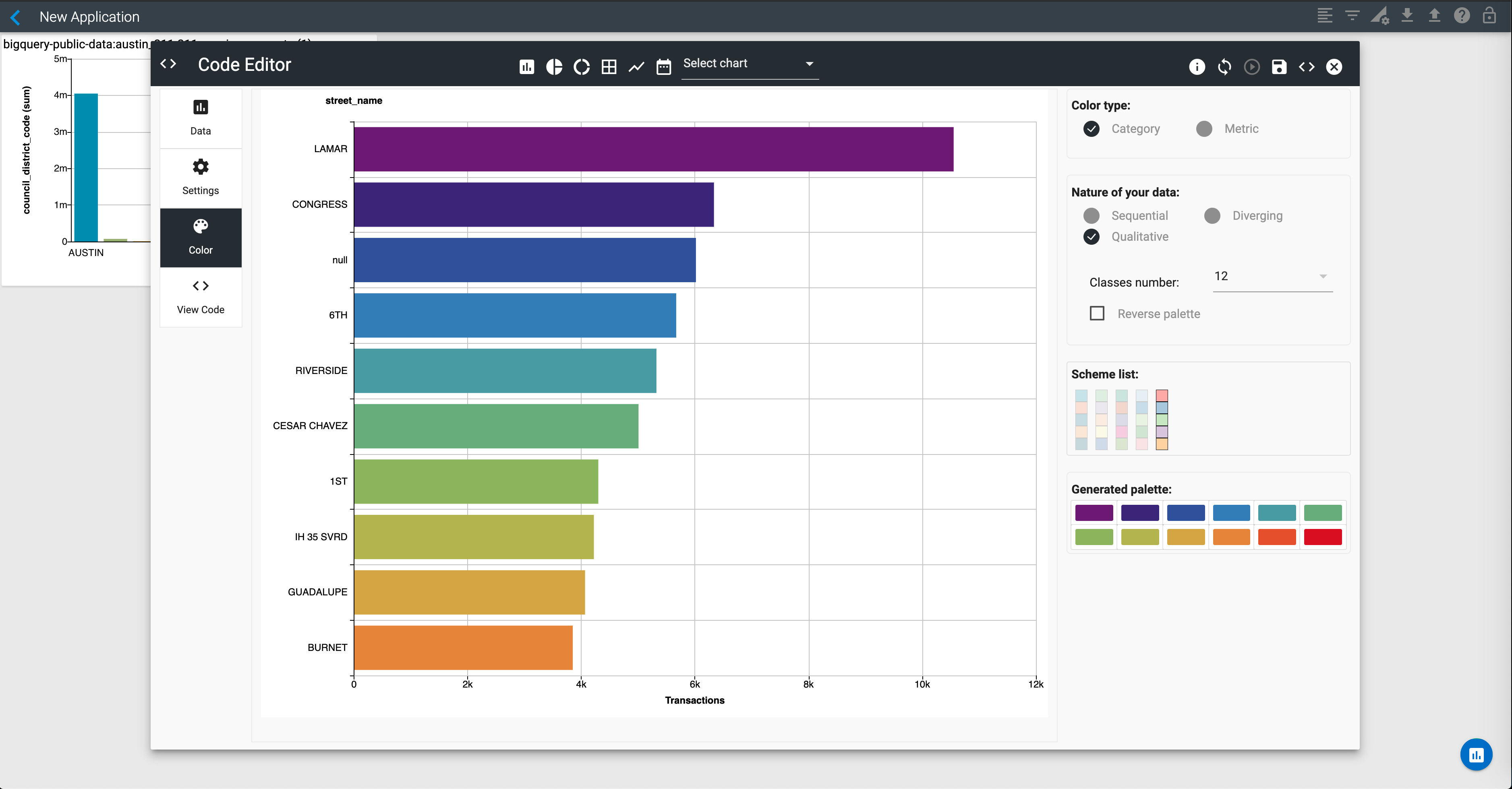
Task: Click the 'IH 35 SVRD' bar label
Action: tap(321, 537)
